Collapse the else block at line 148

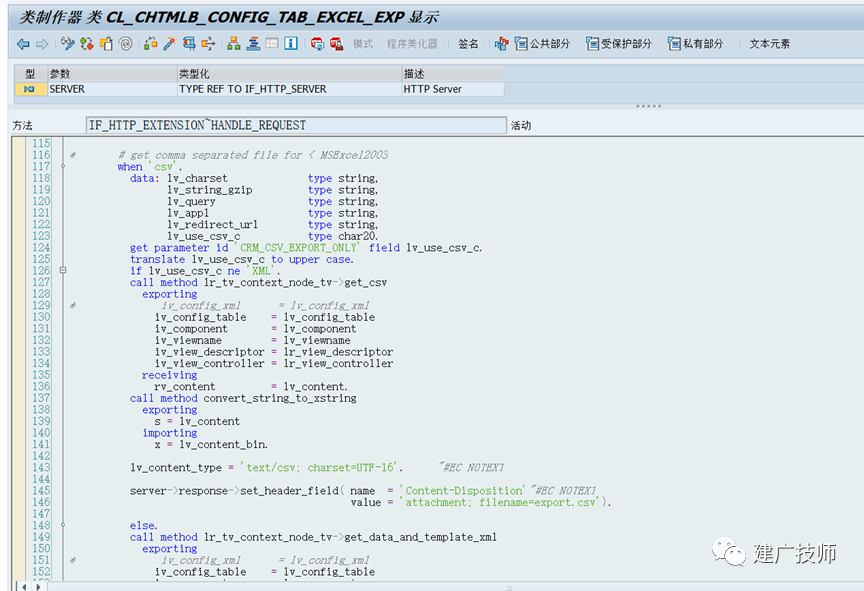(x=63, y=525)
